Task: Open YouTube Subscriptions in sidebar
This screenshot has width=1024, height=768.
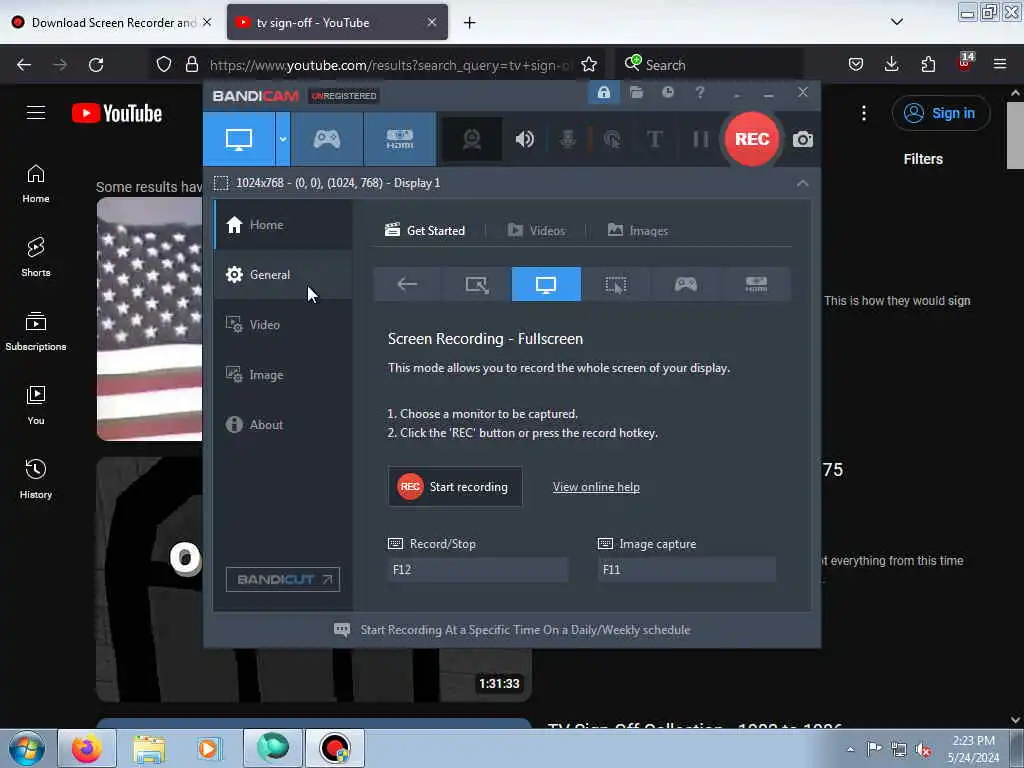Action: pyautogui.click(x=36, y=332)
